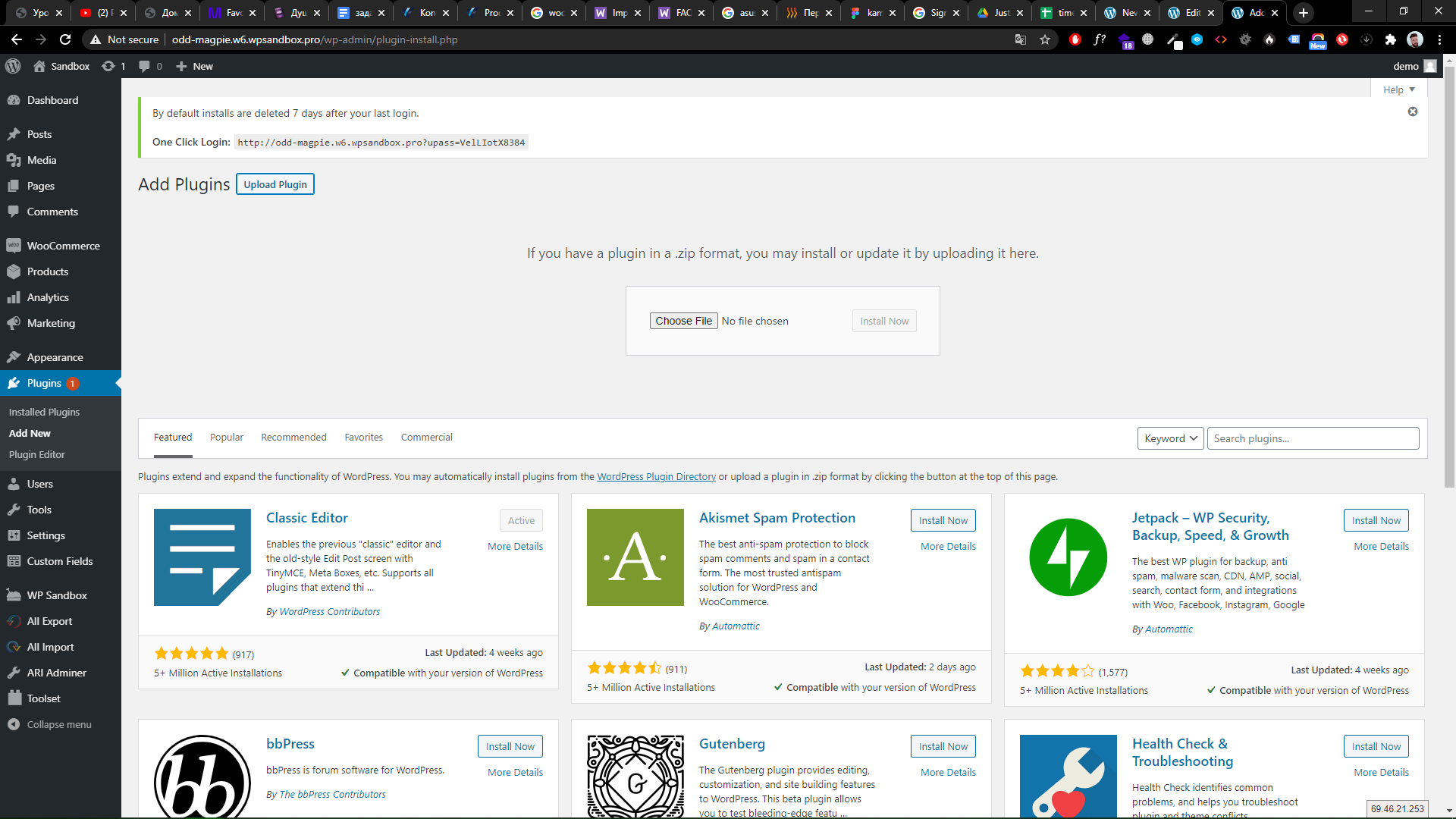Open All Import menu
Screen dimensions: 1456x819
click(50, 647)
